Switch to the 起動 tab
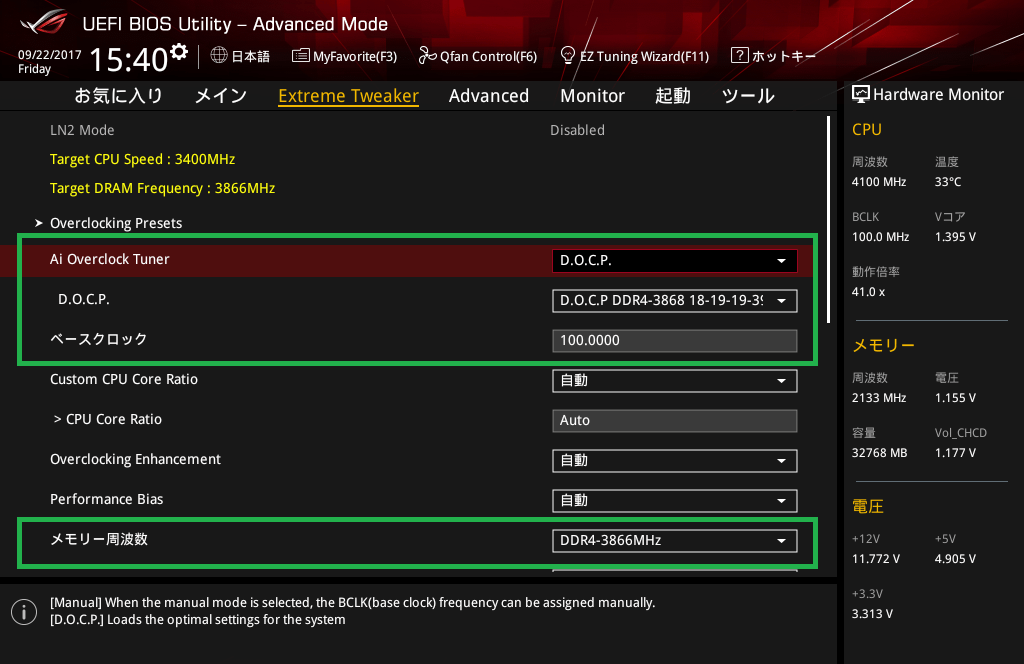 pos(673,96)
